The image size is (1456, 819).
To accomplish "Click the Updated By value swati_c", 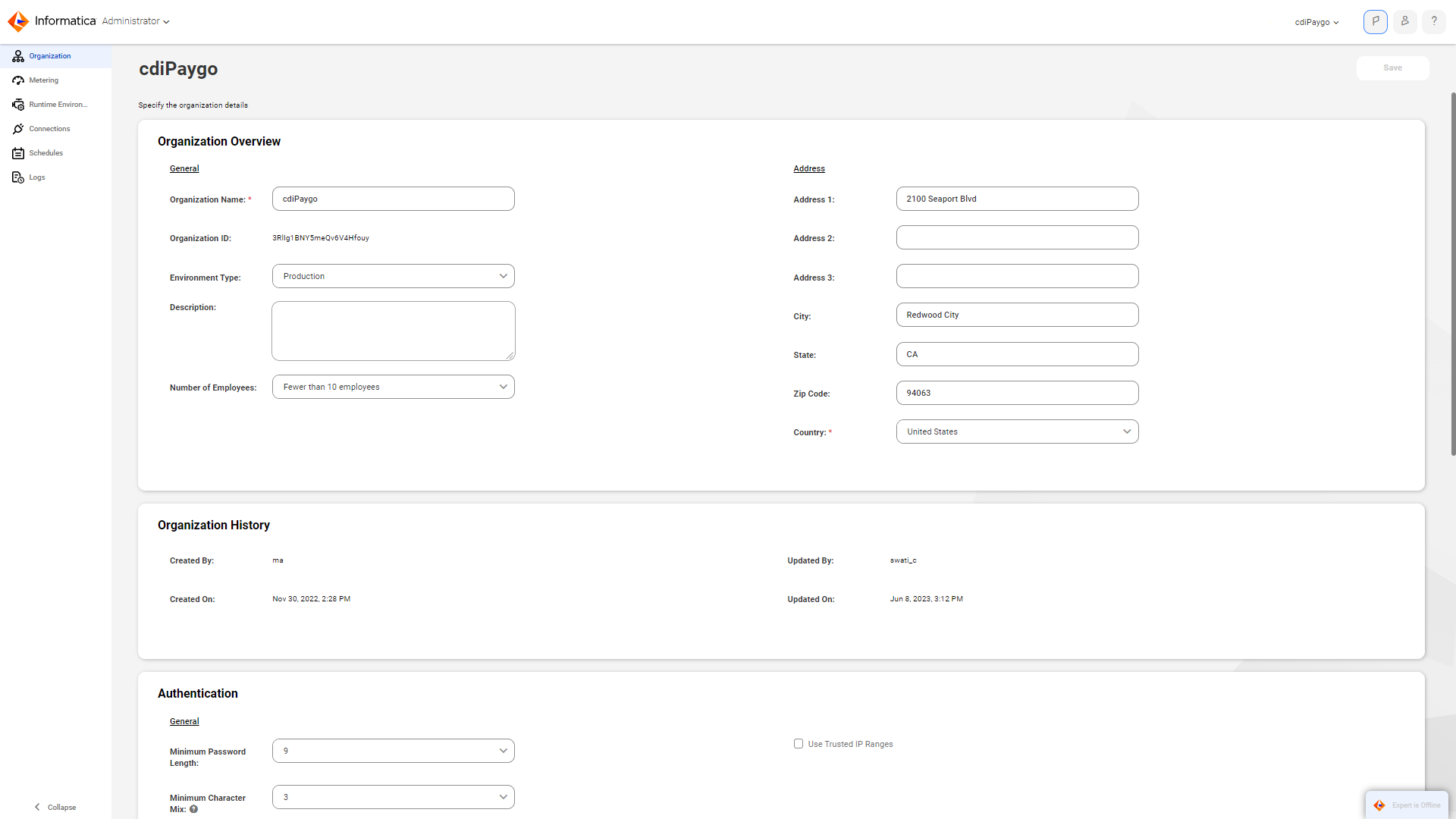I will tap(903, 560).
